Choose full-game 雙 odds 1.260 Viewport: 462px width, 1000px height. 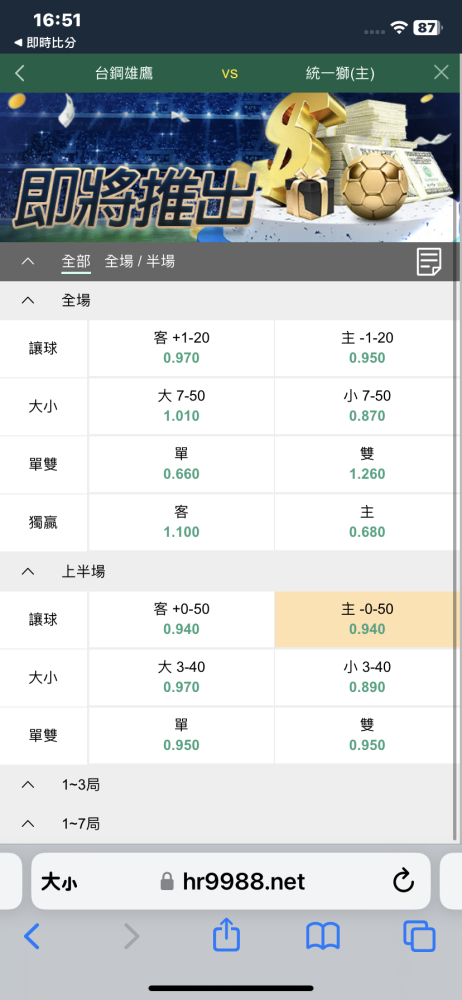(367, 464)
